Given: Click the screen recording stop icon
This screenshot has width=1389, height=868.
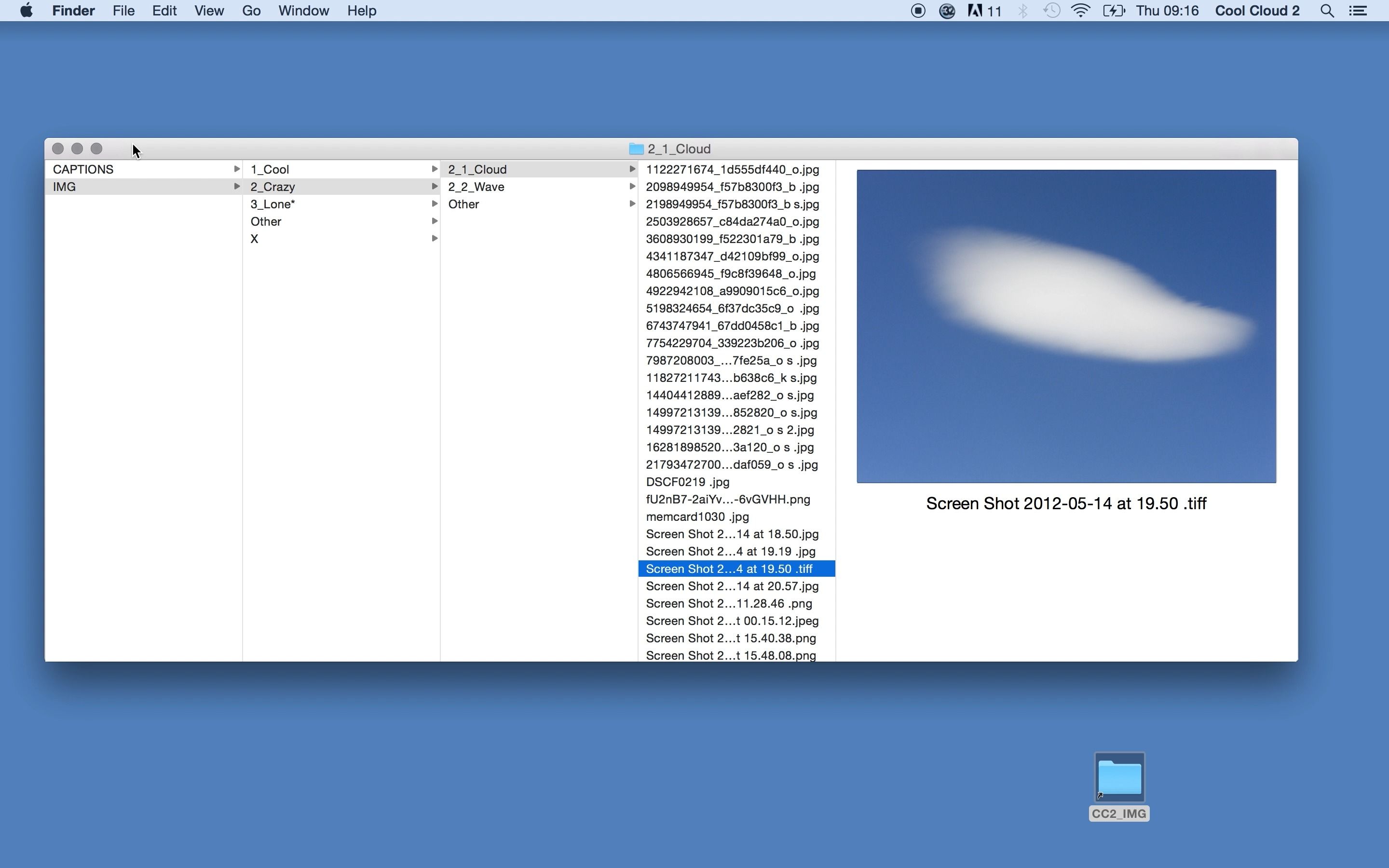Looking at the screenshot, I should (918, 11).
